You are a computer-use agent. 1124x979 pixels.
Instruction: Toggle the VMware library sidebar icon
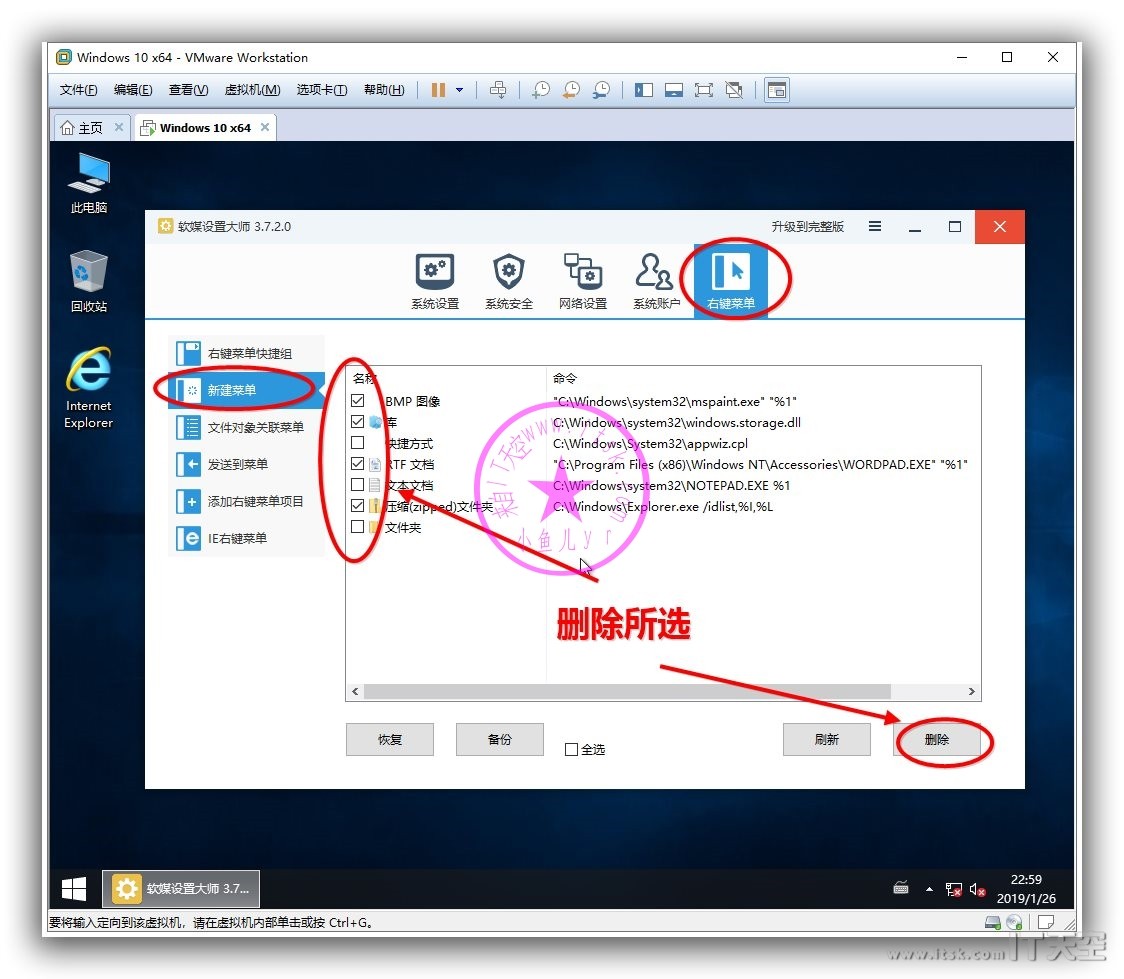644,90
